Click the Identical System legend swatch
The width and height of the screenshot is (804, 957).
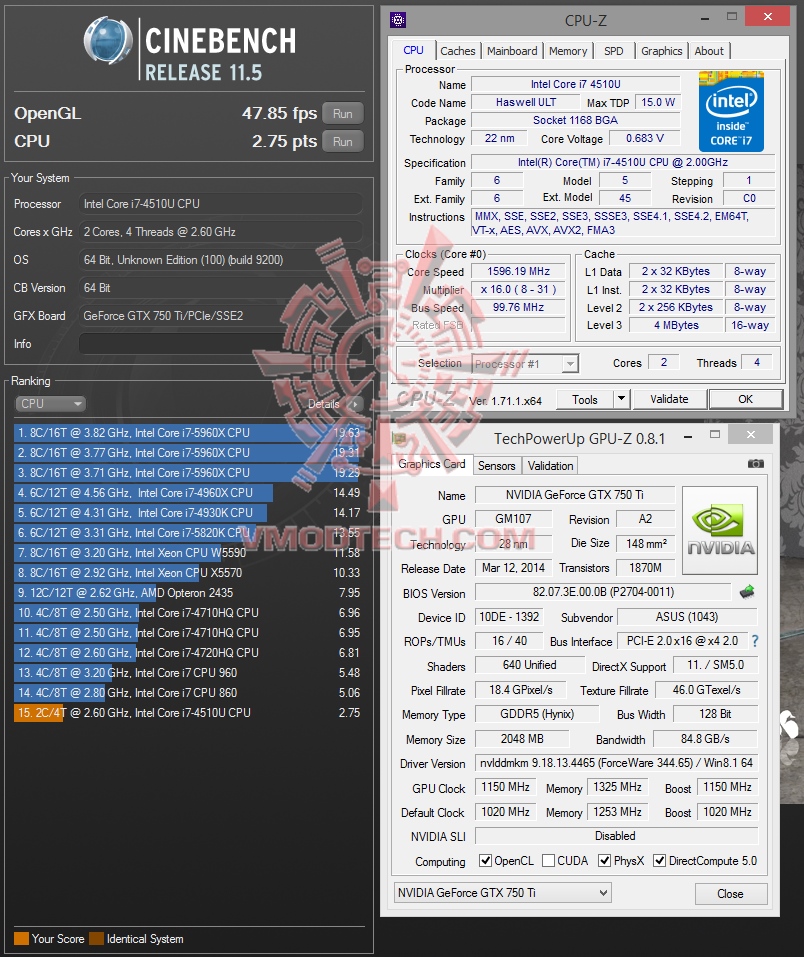coord(96,939)
